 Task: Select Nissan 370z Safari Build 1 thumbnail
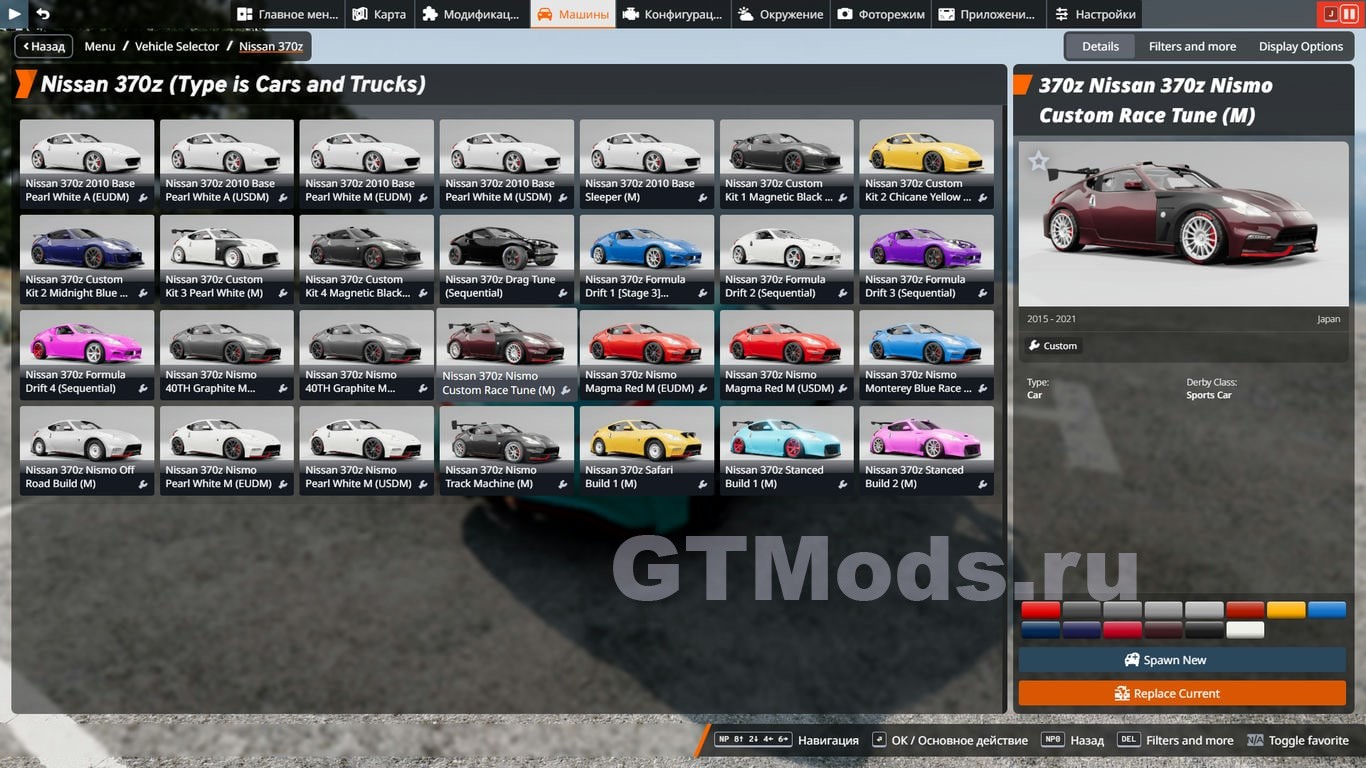[x=647, y=450]
